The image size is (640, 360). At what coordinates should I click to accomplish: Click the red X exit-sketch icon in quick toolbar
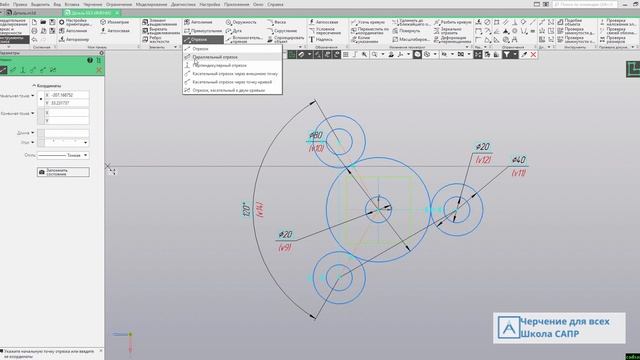coord(533,54)
